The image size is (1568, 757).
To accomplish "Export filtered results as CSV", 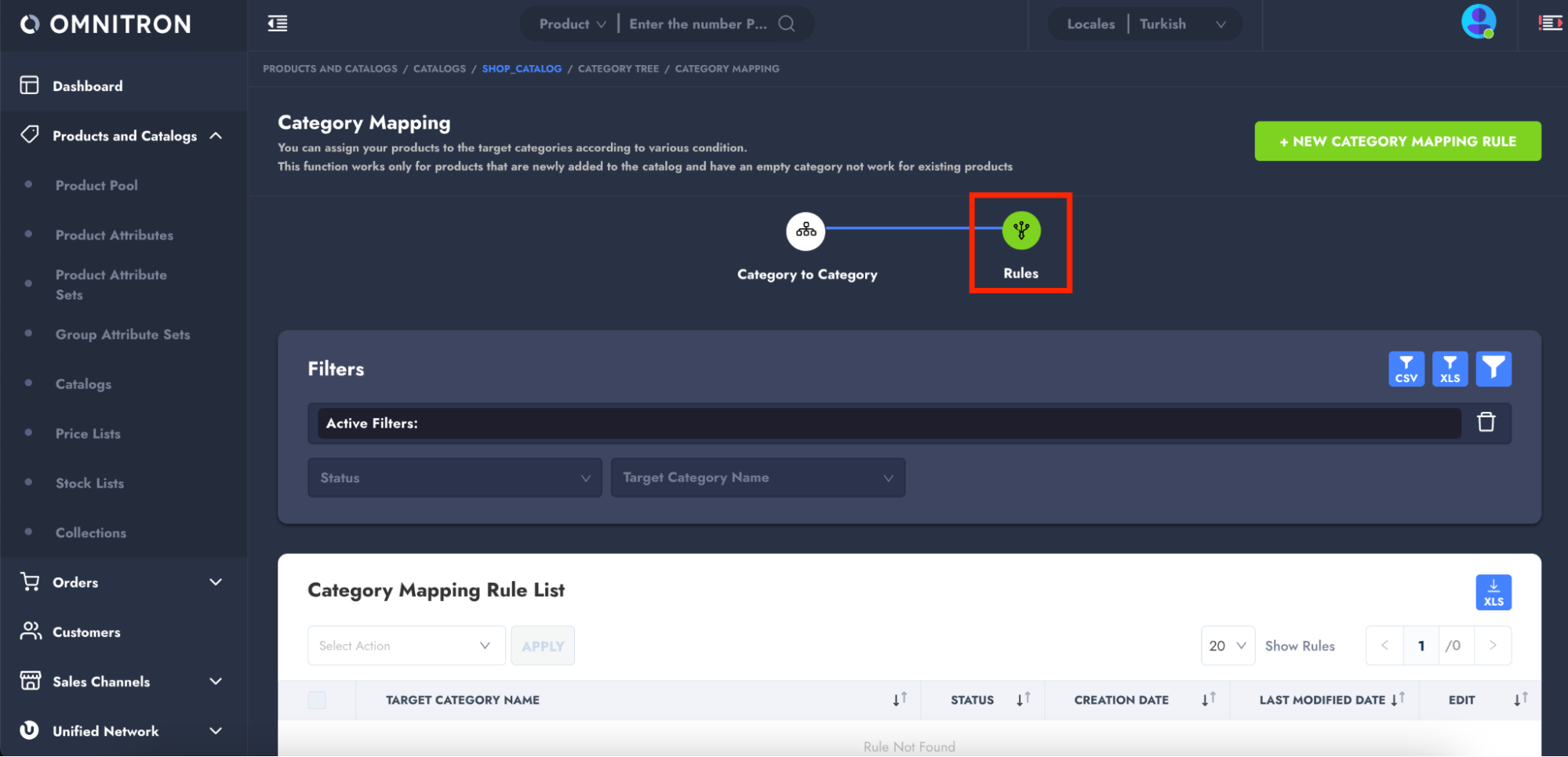I will click(1406, 369).
